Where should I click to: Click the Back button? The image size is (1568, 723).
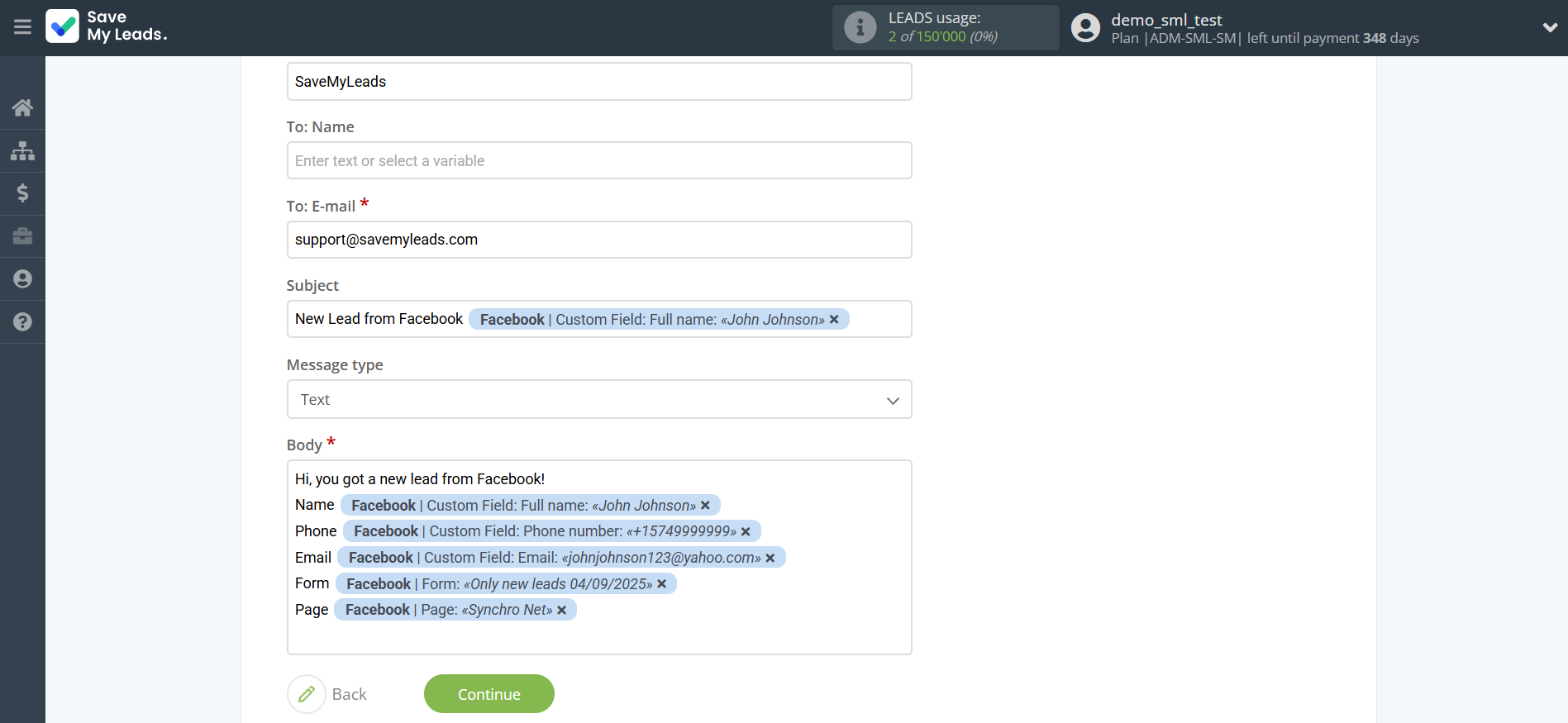[x=328, y=694]
